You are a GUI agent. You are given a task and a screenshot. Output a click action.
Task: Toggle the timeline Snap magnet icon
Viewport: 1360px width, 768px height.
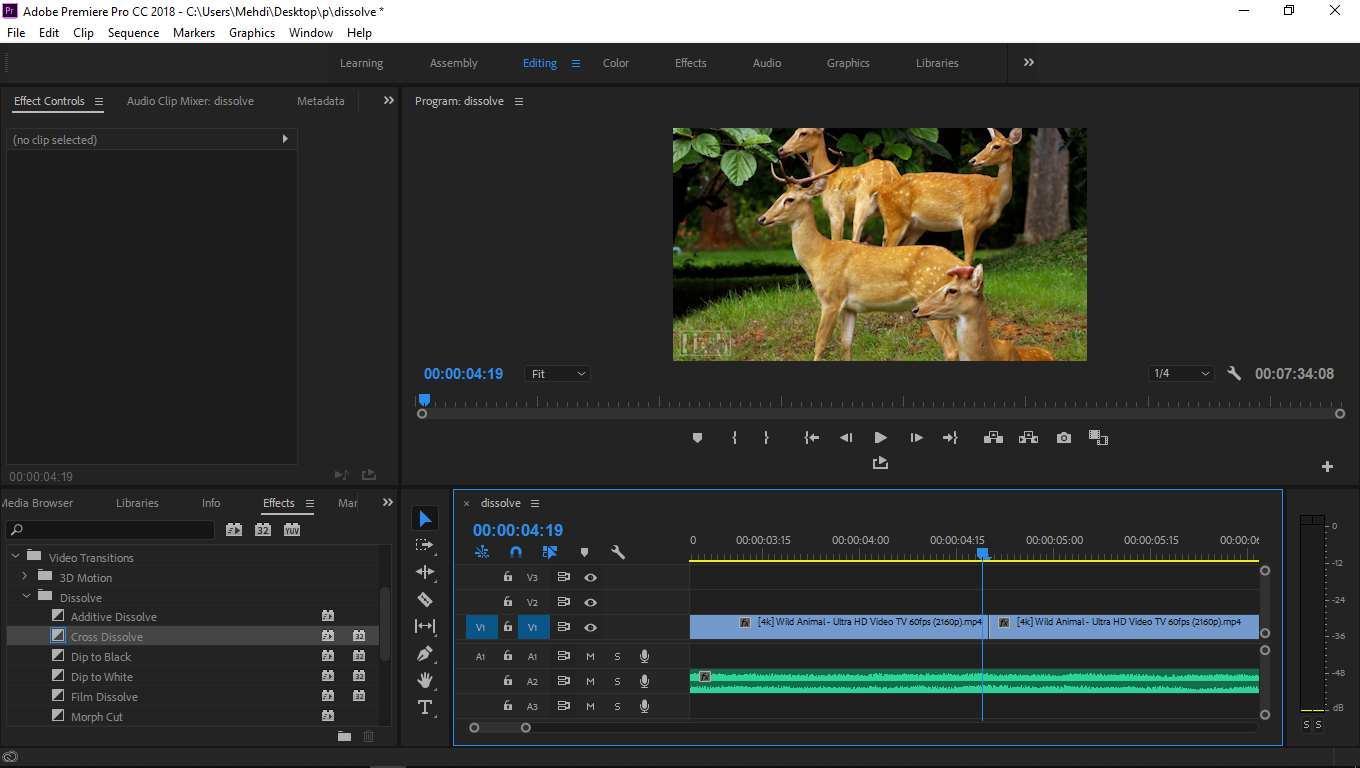click(x=516, y=552)
